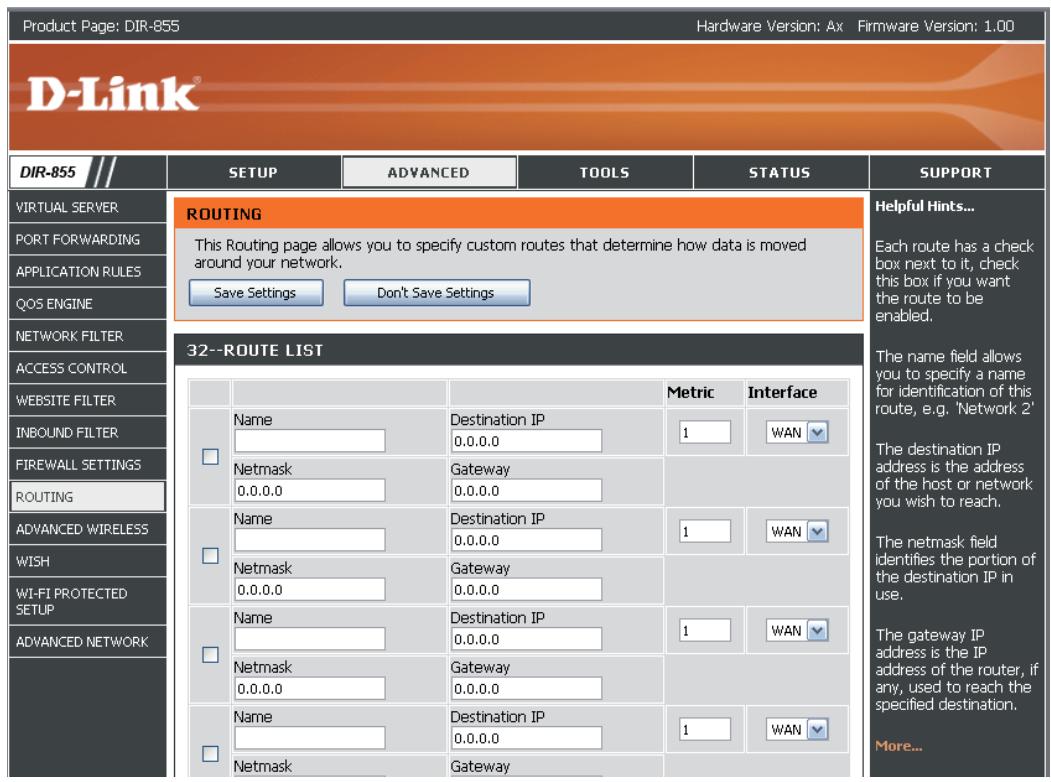
Task: Click the 'Helpful Hints...' heading
Action: point(924,206)
